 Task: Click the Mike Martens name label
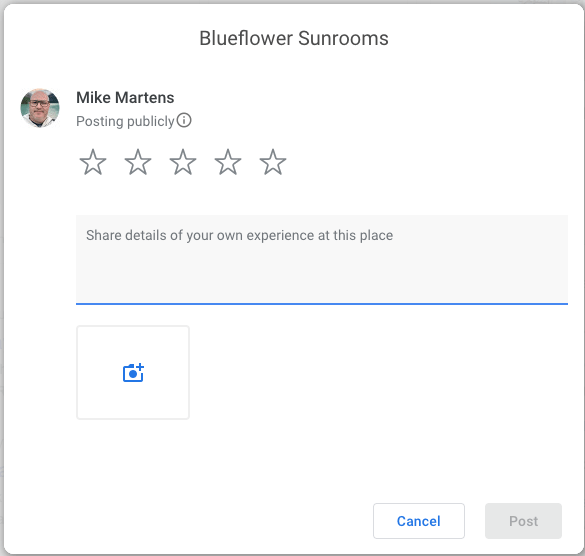(x=125, y=98)
